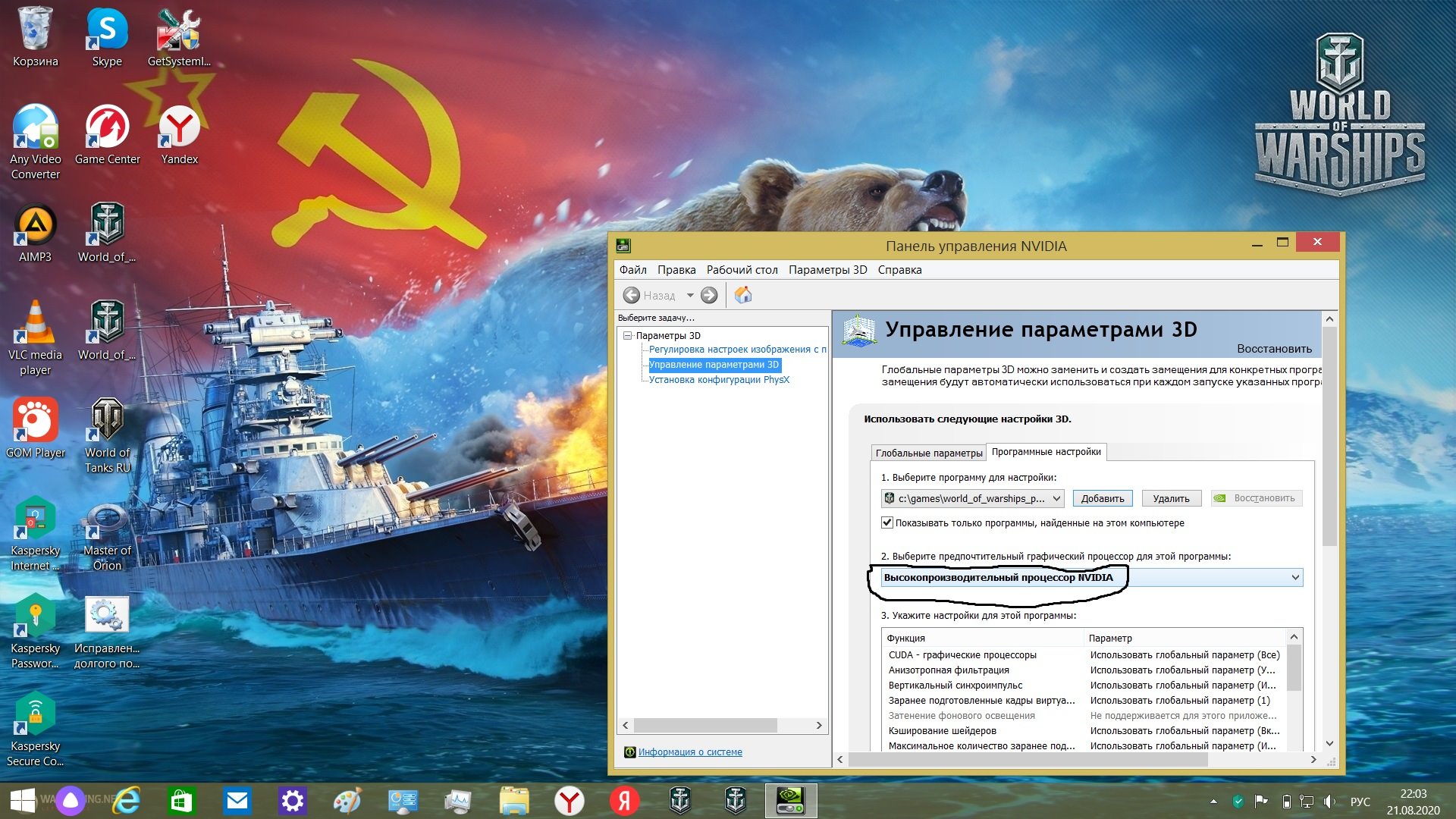The height and width of the screenshot is (819, 1456).
Task: Open Kaspersky Internet Security desktop icon
Action: coord(35,533)
